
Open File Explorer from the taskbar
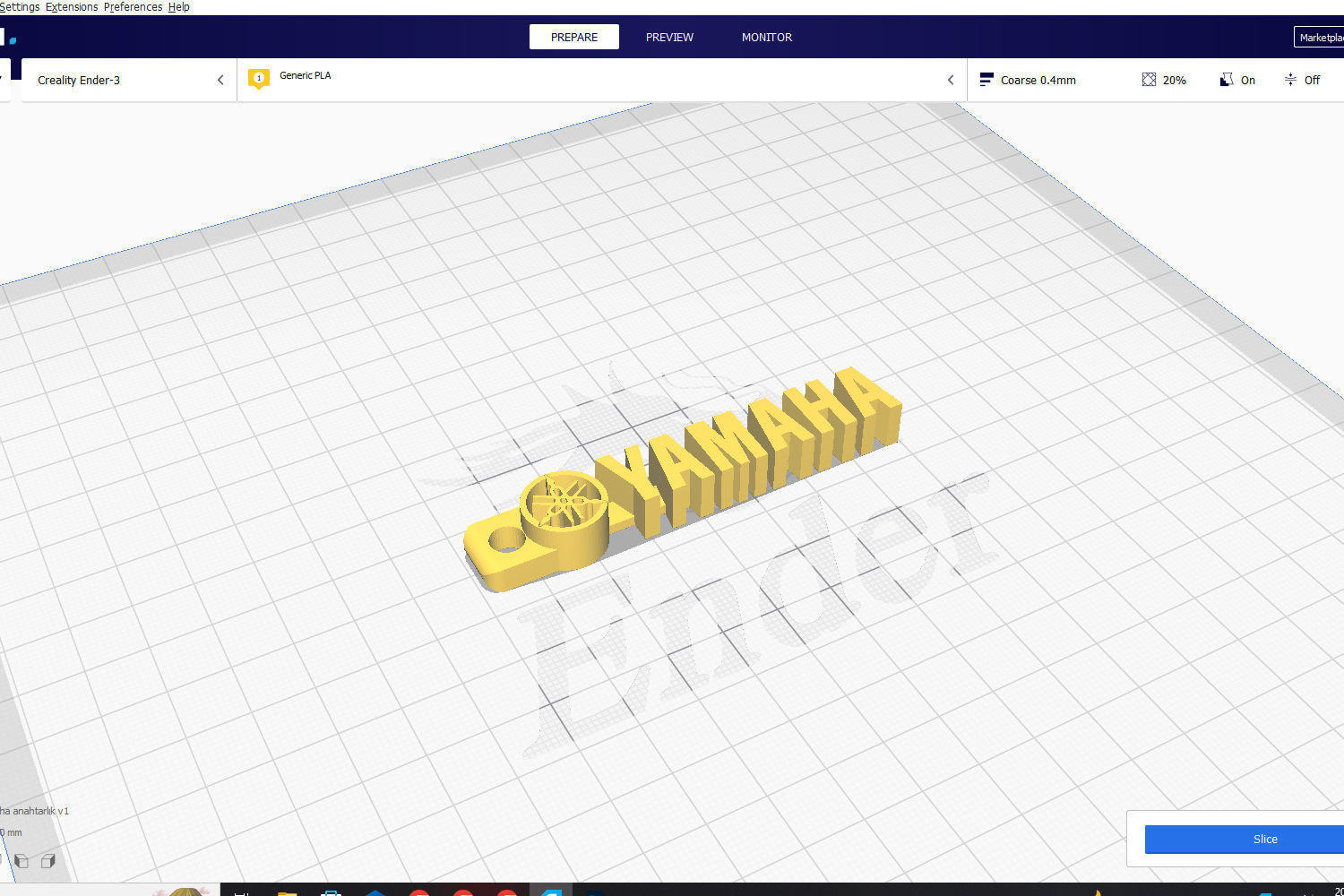[287, 892]
